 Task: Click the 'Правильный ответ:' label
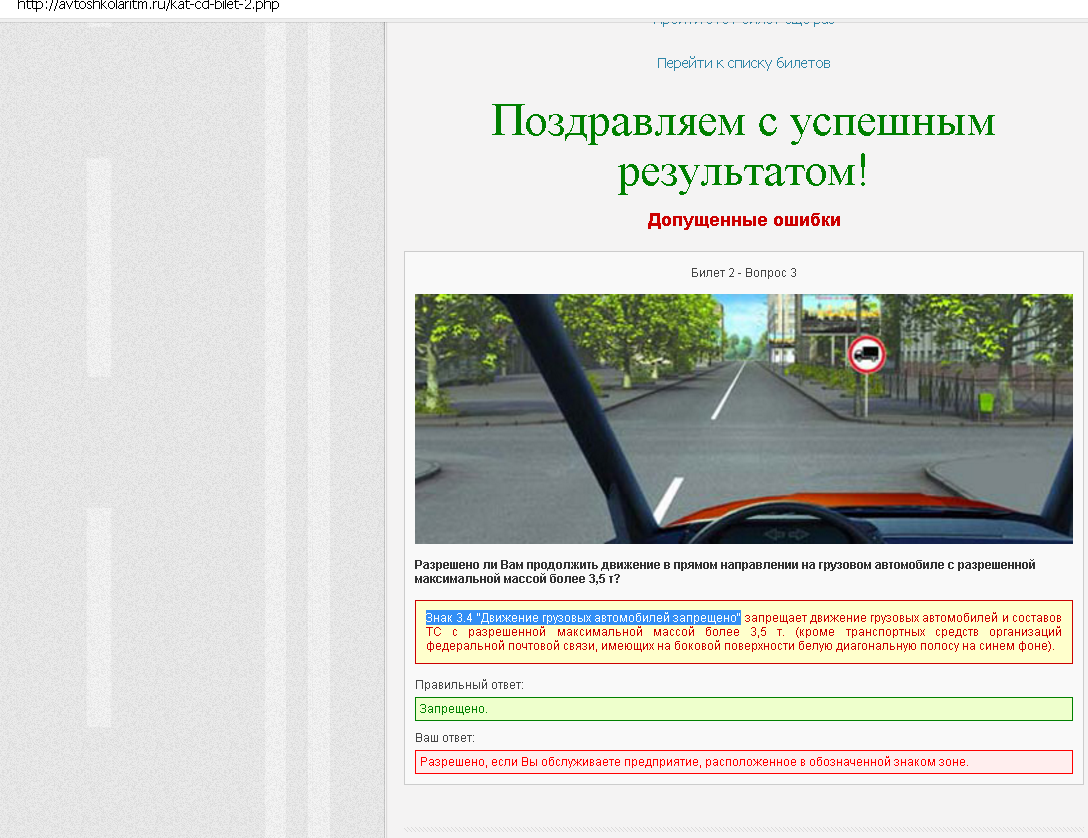click(x=469, y=685)
